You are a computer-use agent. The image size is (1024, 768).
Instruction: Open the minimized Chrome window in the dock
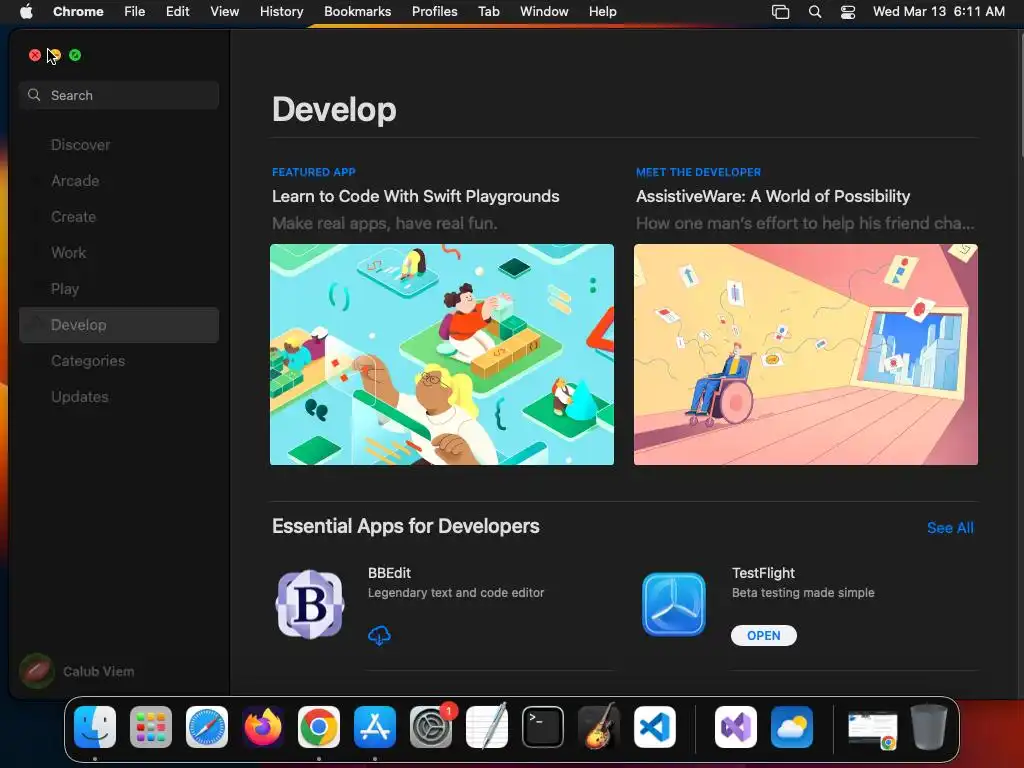(872, 729)
